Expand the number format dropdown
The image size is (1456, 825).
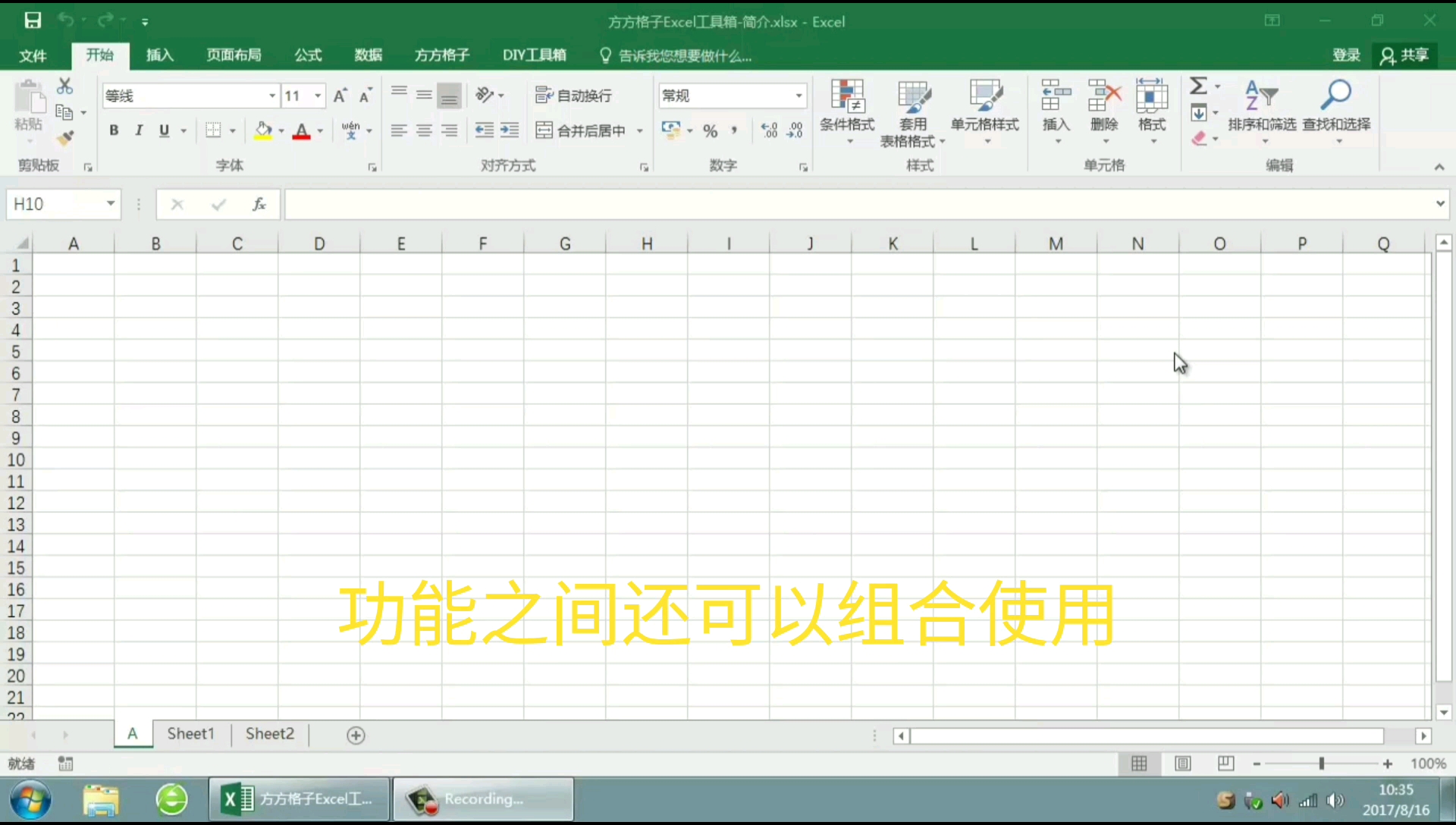pyautogui.click(x=799, y=96)
